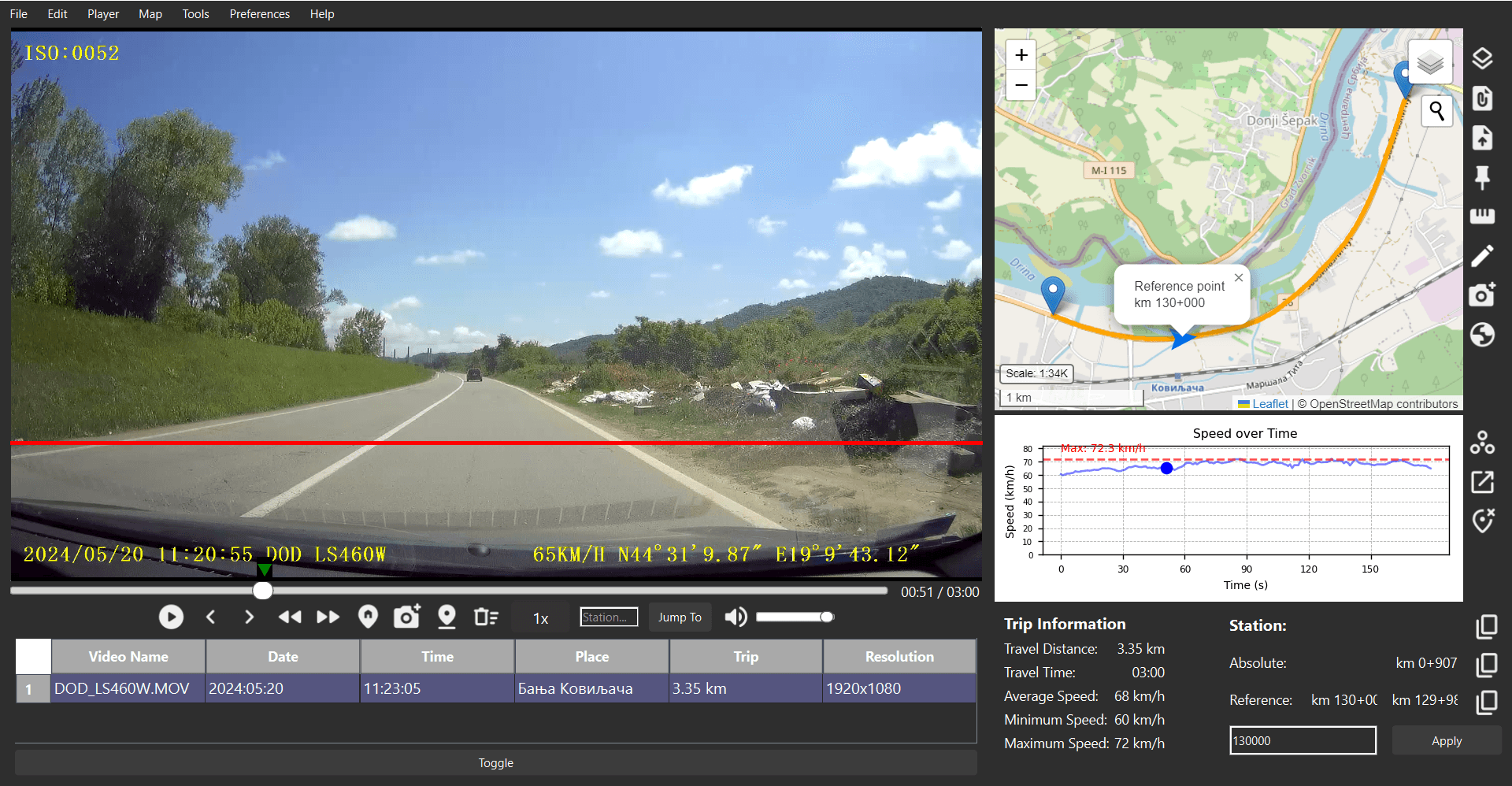
Task: Select the ruler measurement tool
Action: pos(1483,216)
